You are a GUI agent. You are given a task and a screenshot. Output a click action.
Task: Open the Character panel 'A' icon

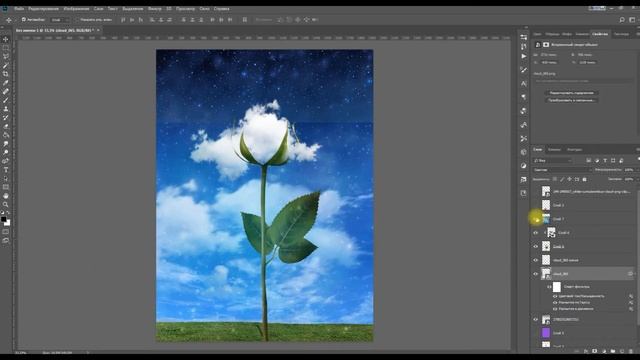pos(524,83)
